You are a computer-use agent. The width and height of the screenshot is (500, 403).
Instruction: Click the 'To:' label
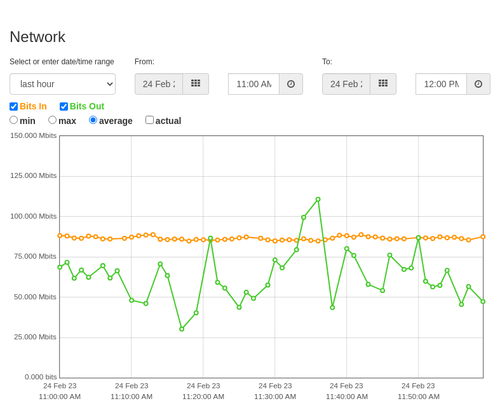pyautogui.click(x=327, y=62)
